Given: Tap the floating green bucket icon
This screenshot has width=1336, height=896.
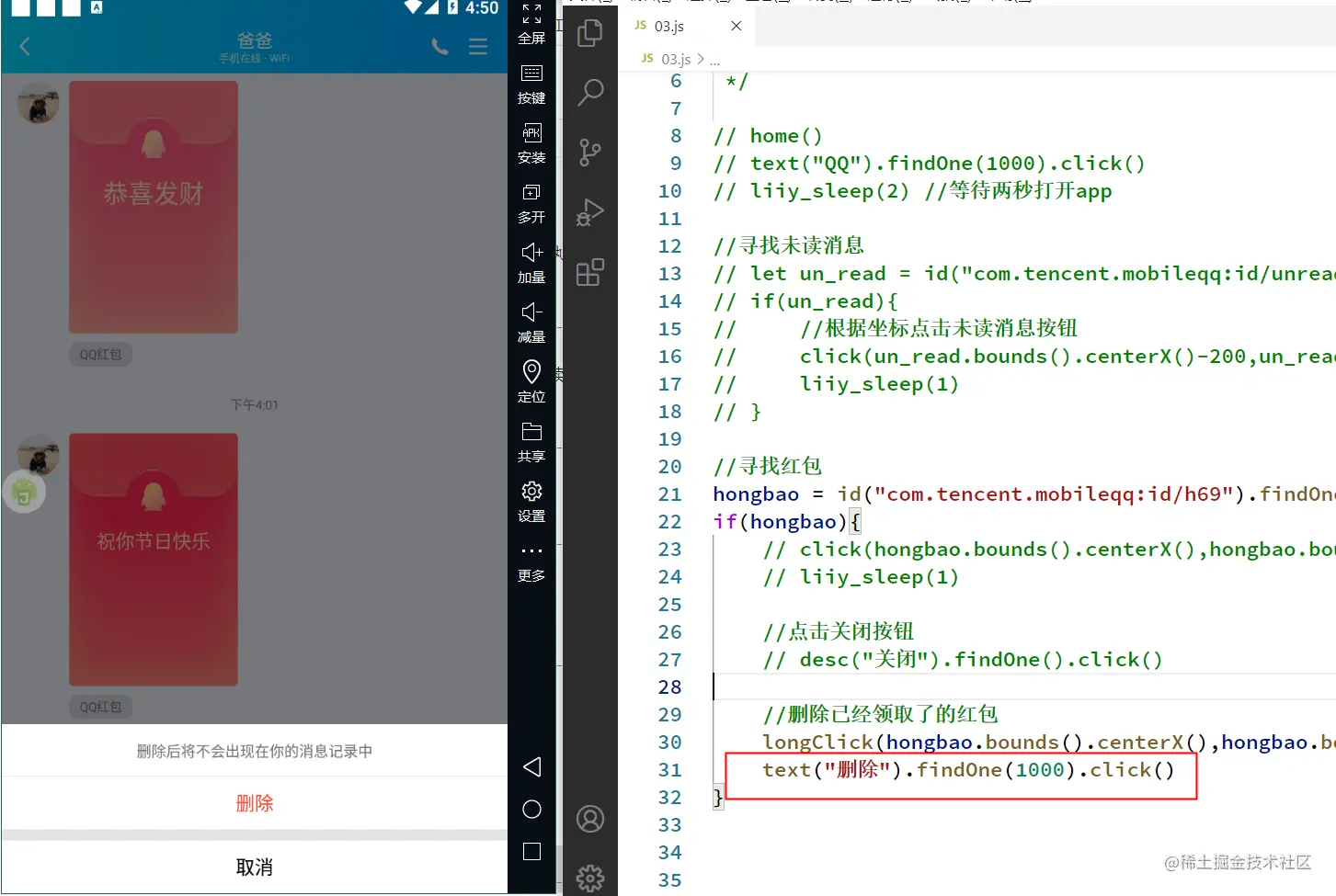Looking at the screenshot, I should click(x=24, y=493).
